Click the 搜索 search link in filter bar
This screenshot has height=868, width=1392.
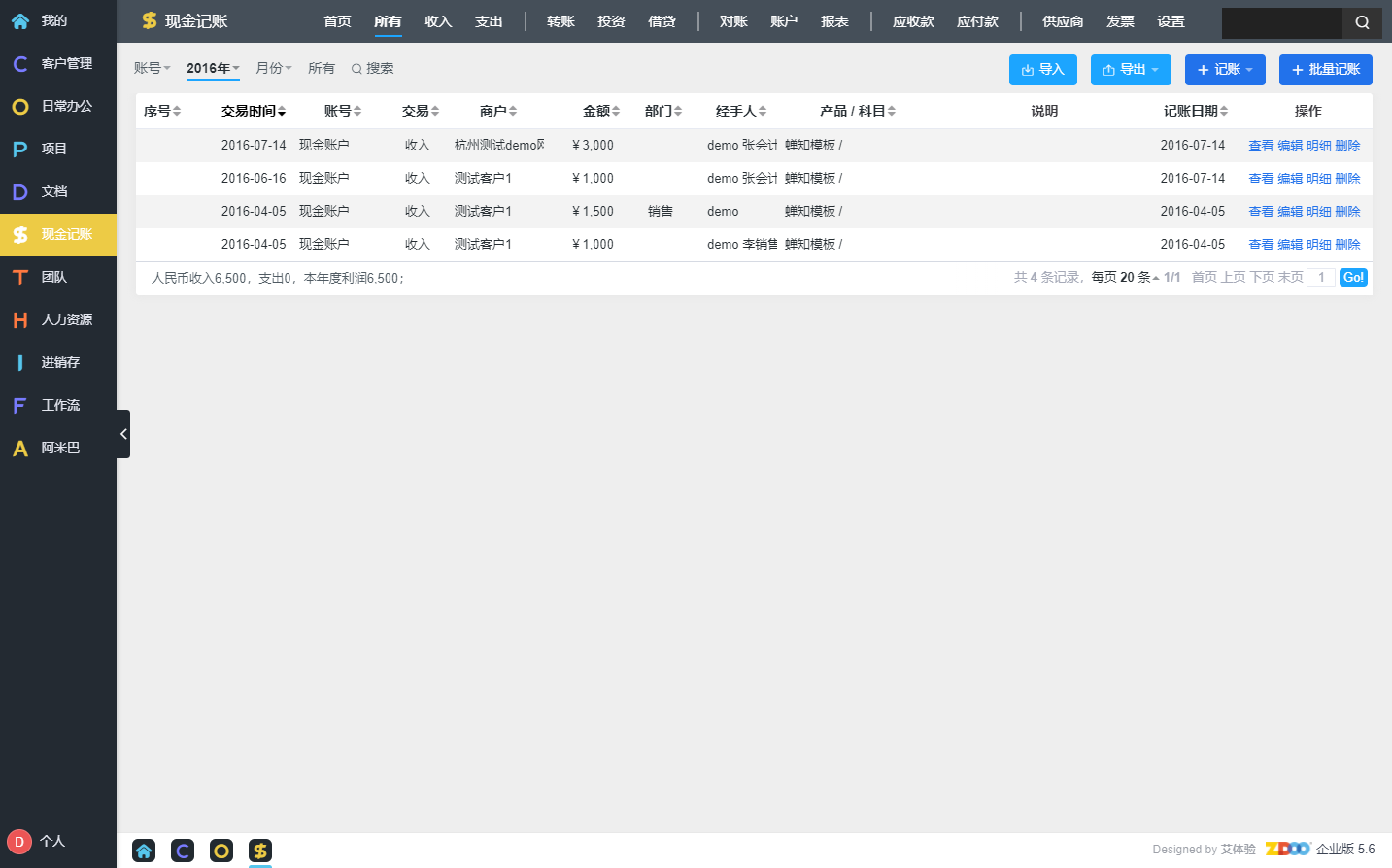click(x=372, y=68)
